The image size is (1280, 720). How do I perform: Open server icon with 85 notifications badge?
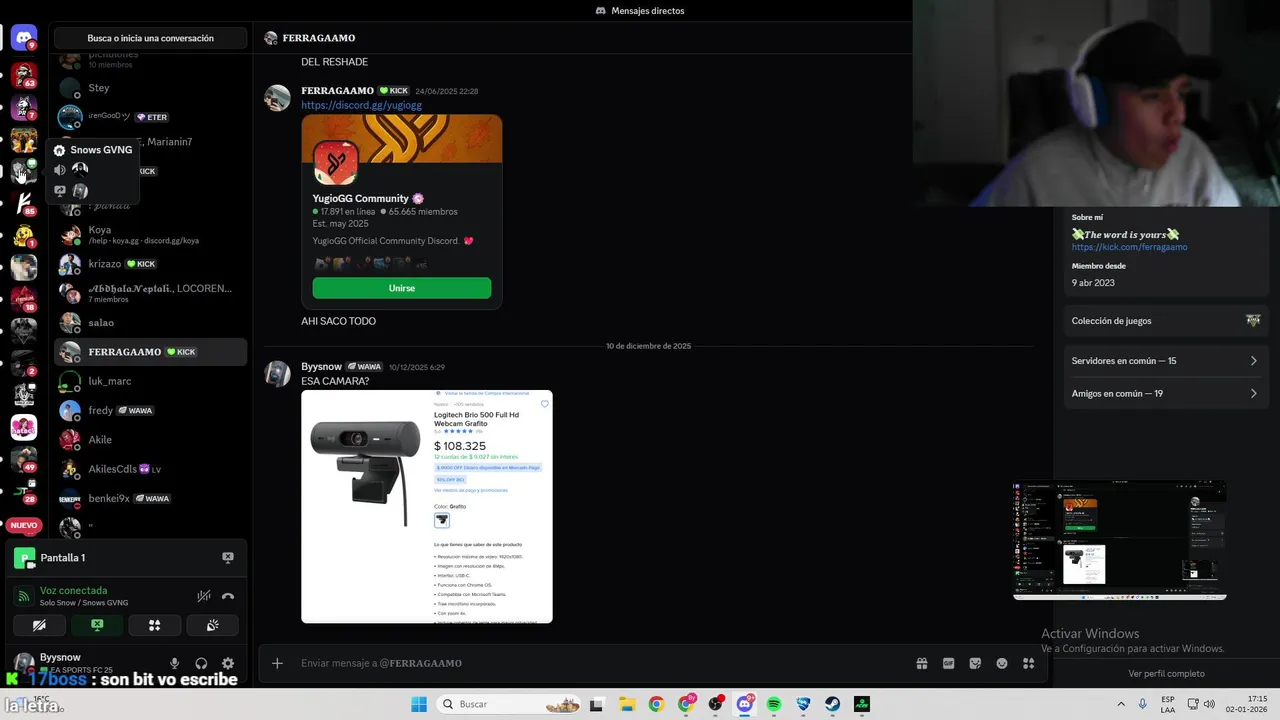click(x=24, y=203)
